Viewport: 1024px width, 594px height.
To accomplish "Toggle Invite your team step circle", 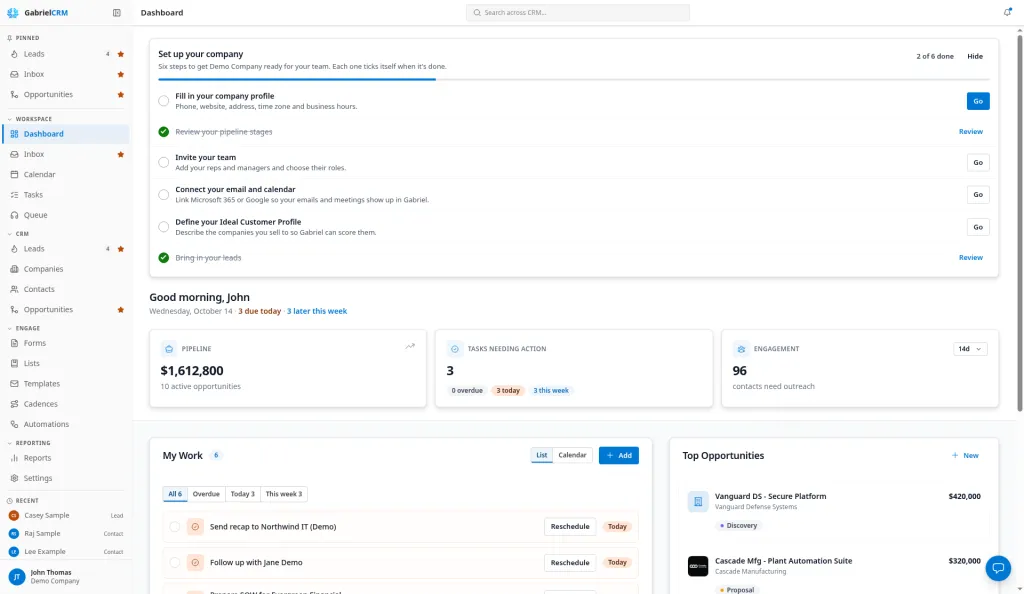I will click(163, 163).
